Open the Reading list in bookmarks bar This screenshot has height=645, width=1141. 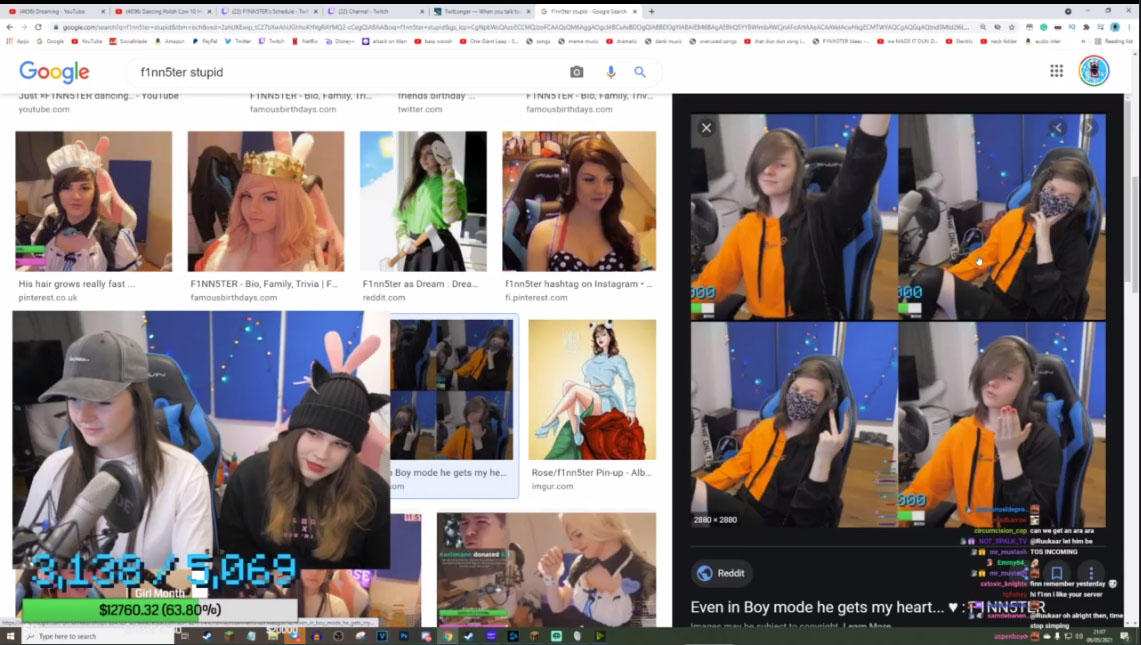[1114, 41]
